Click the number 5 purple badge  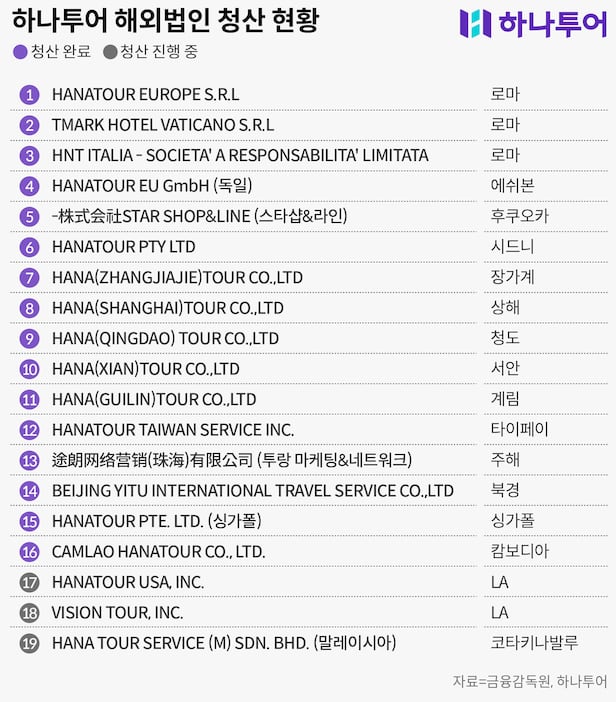click(x=29, y=216)
